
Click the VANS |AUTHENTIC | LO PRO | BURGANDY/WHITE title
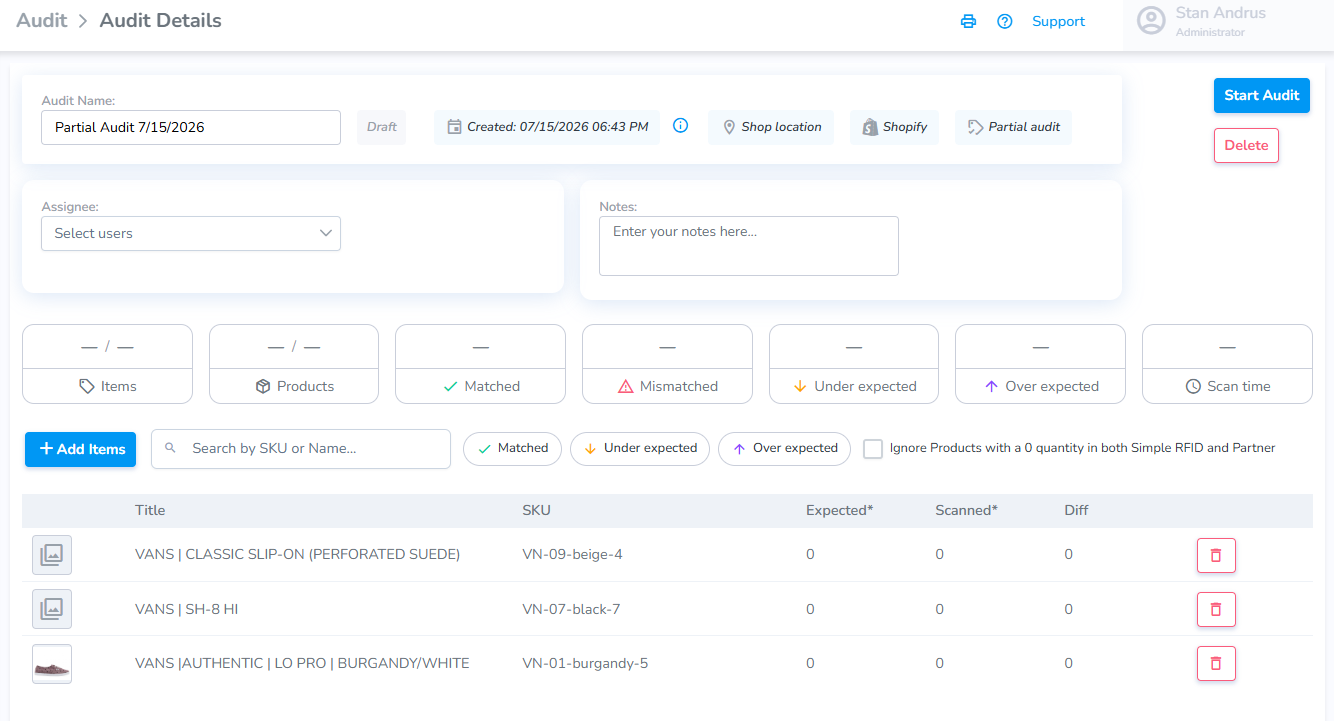(x=302, y=663)
